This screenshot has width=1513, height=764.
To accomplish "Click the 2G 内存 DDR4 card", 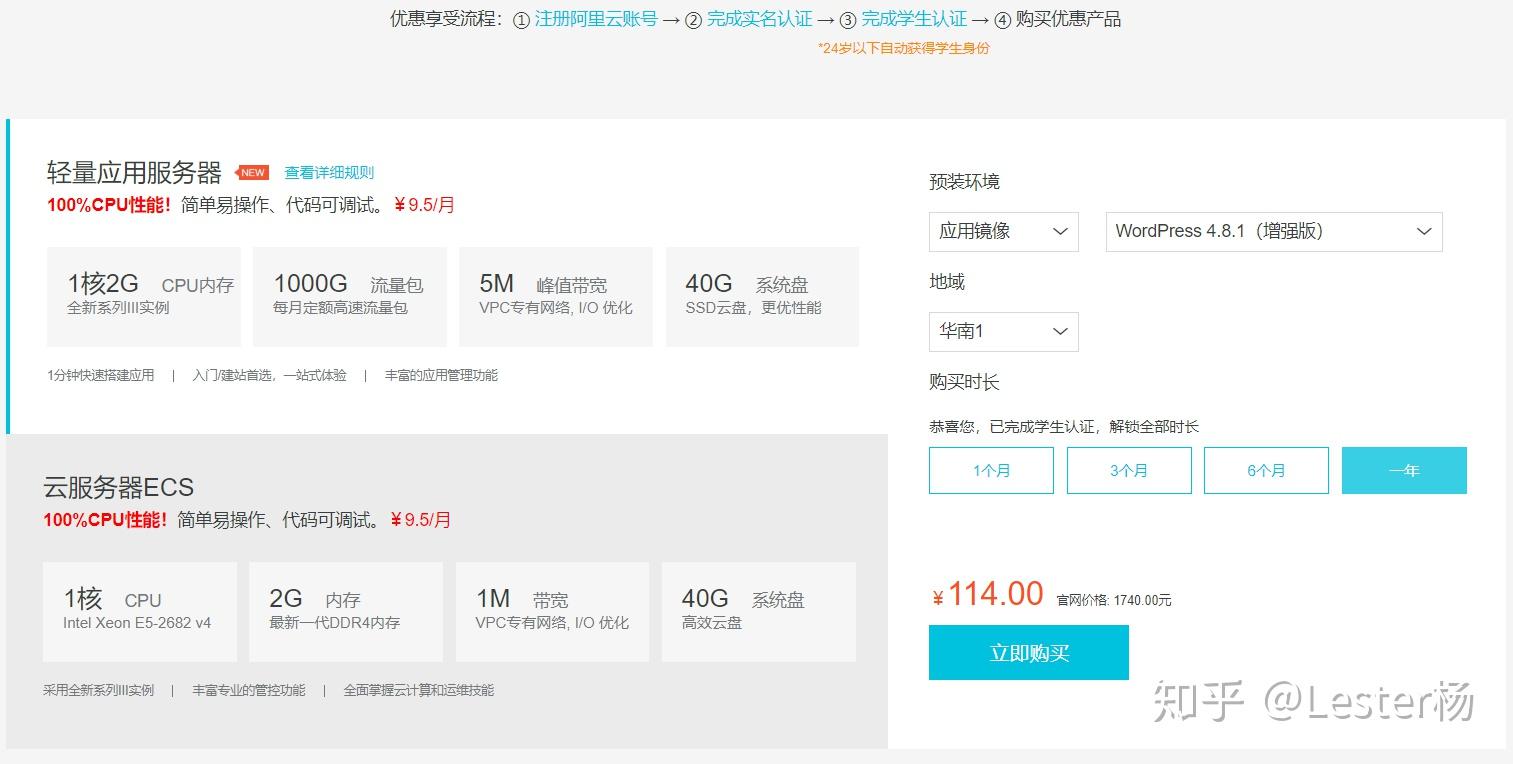I will [346, 612].
